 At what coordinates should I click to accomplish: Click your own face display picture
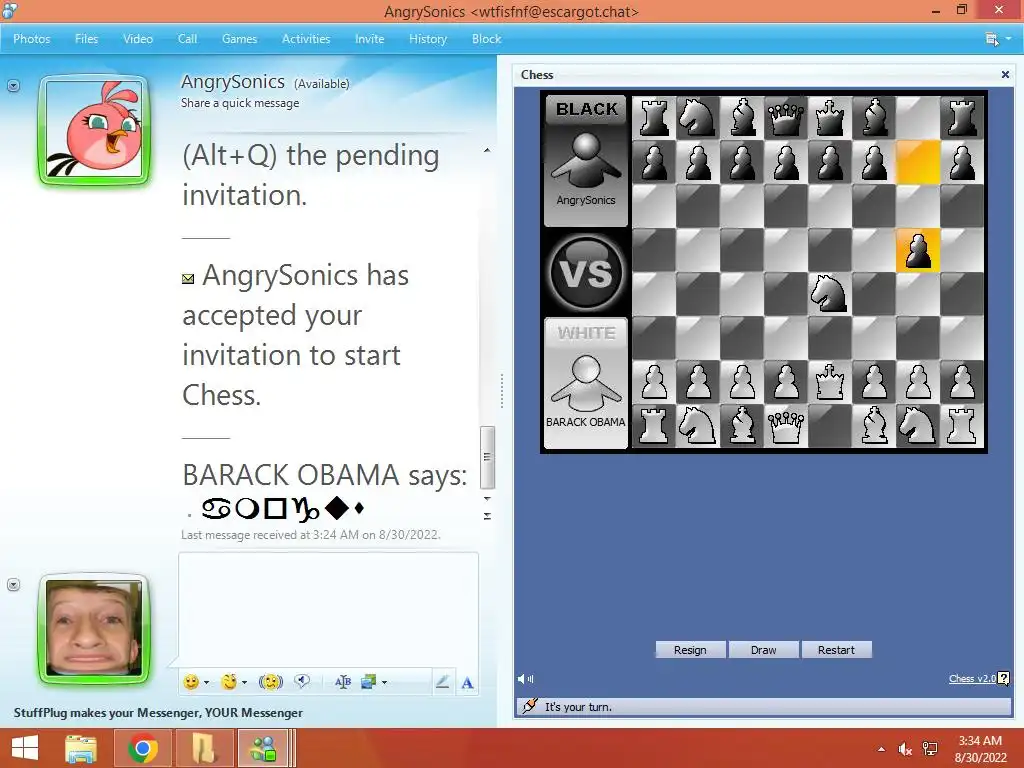[94, 629]
